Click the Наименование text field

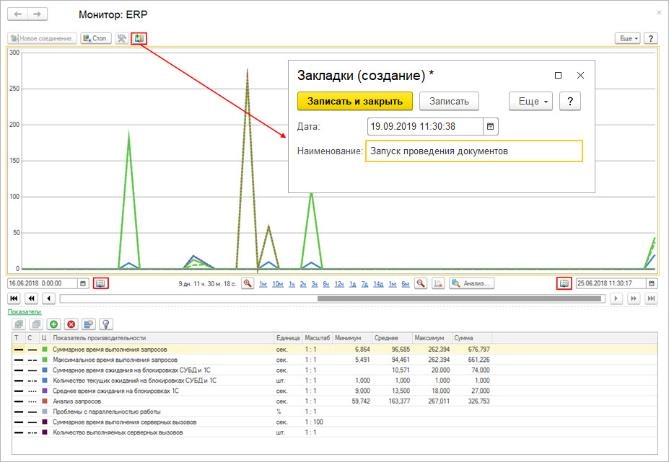point(472,151)
